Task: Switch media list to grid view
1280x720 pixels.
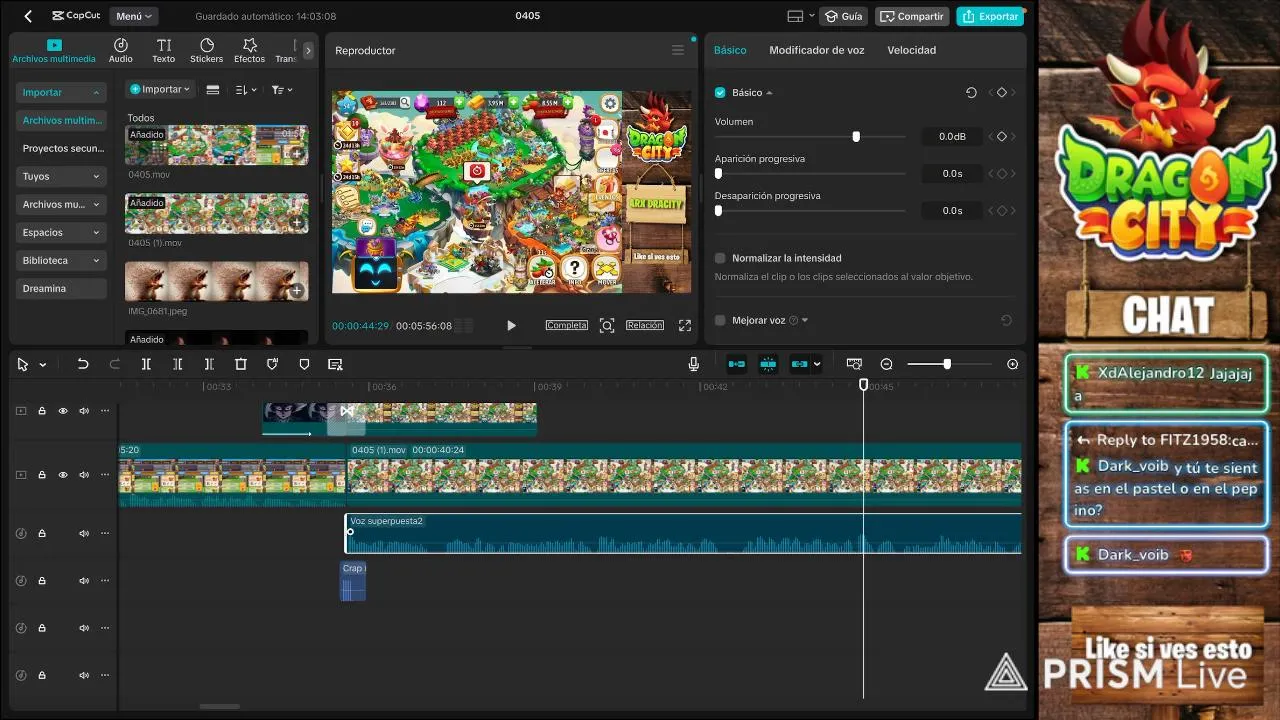Action: 213,89
